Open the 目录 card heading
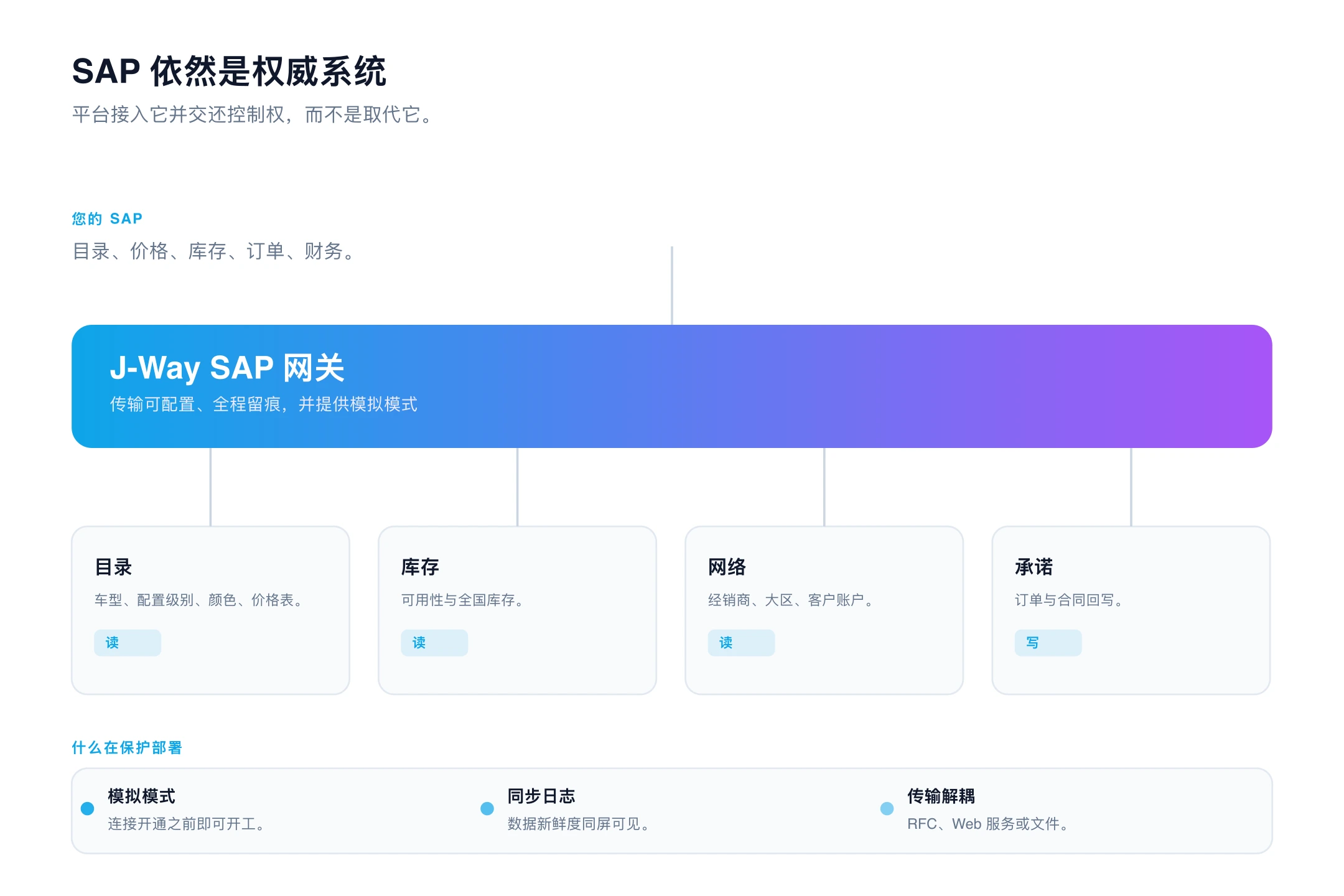 pos(113,567)
